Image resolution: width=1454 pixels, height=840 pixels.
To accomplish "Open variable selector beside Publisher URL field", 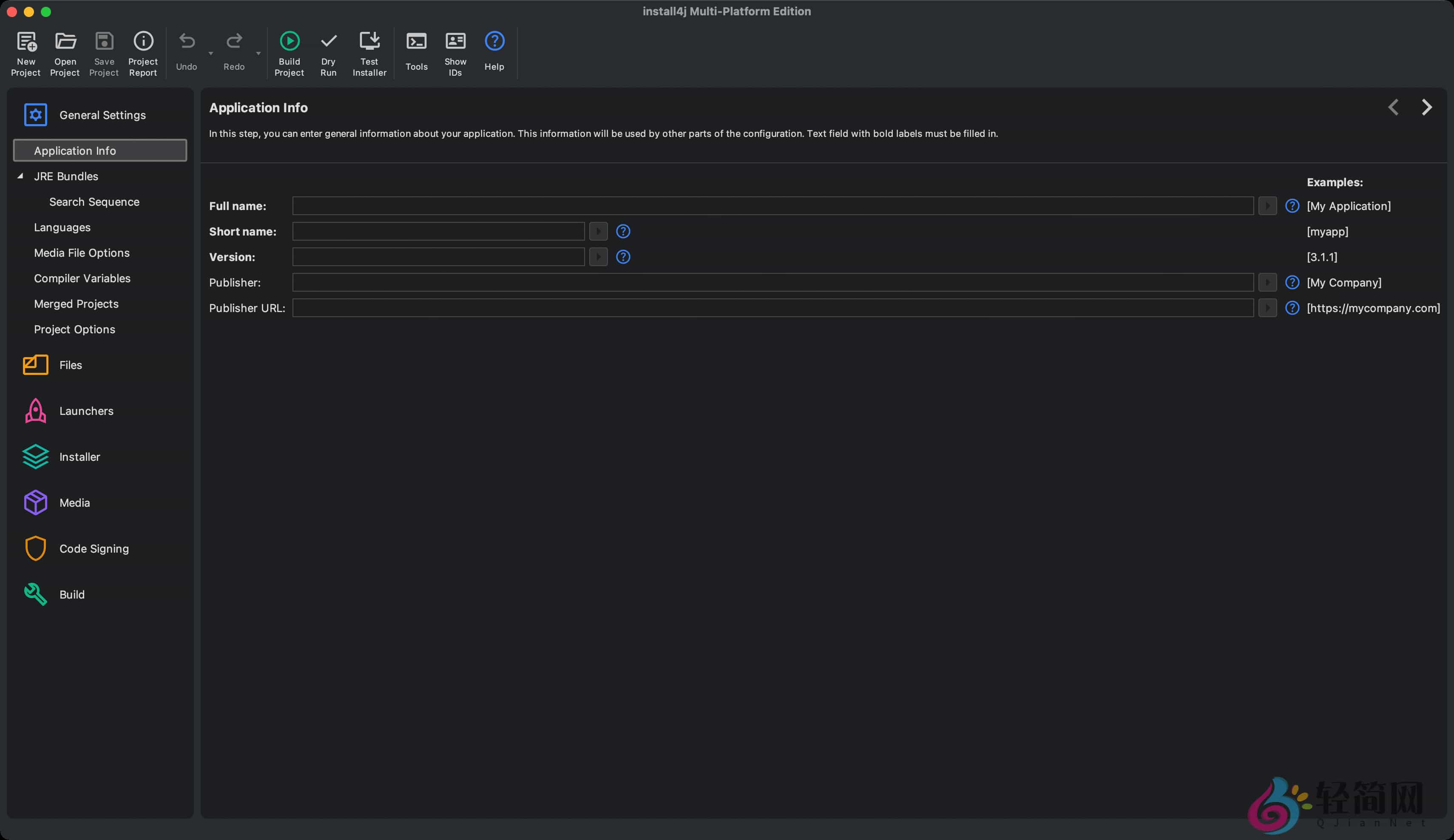I will point(1267,307).
